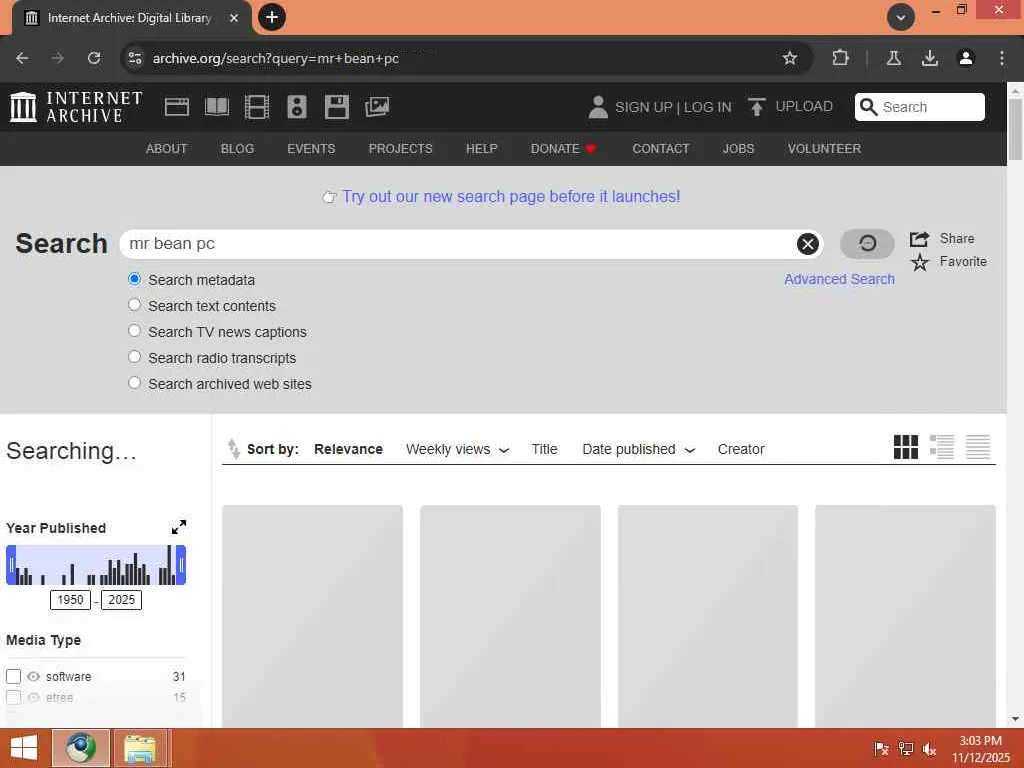
Task: Select Search archived web sites radio button
Action: click(135, 383)
